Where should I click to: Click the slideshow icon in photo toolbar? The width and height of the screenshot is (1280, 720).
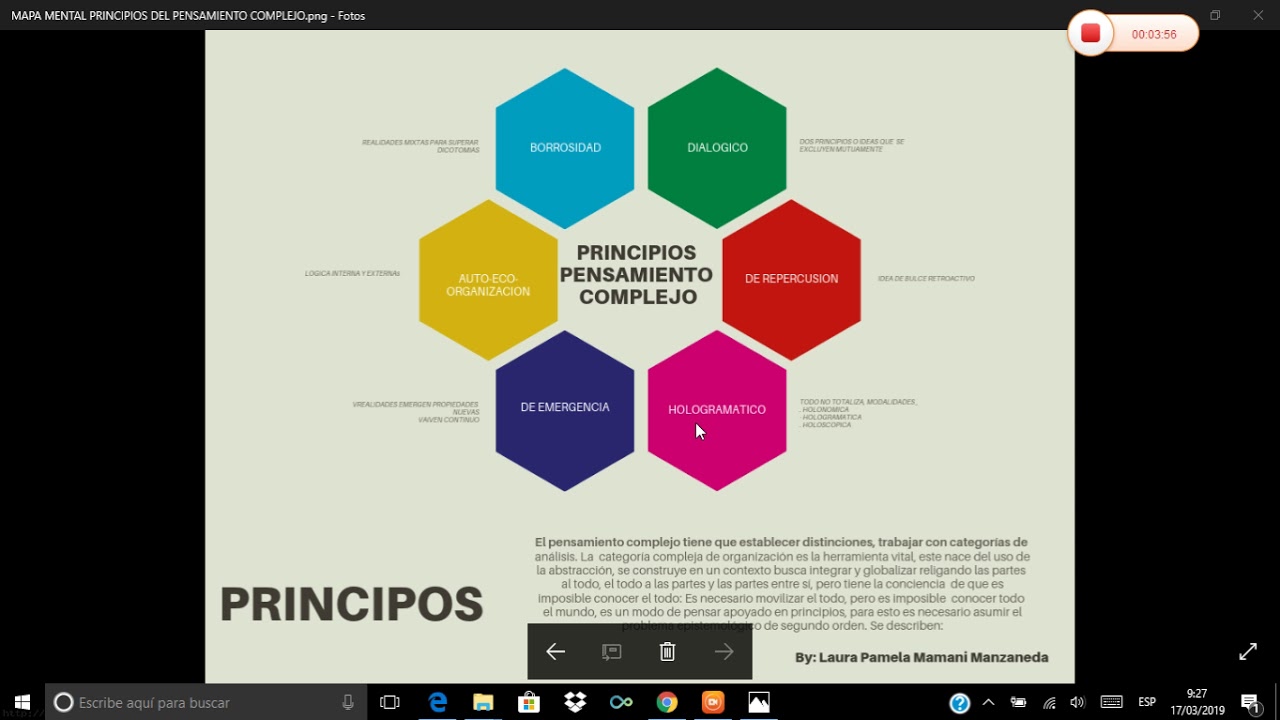[612, 652]
